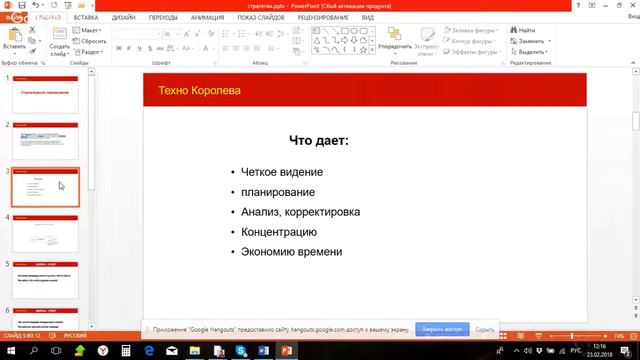
Task: Open the ДИЗАЙН ribbon tab
Action: (123, 18)
